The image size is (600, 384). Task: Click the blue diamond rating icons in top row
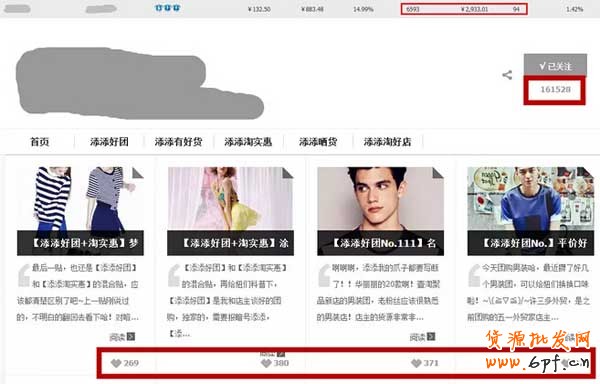pyautogui.click(x=167, y=8)
